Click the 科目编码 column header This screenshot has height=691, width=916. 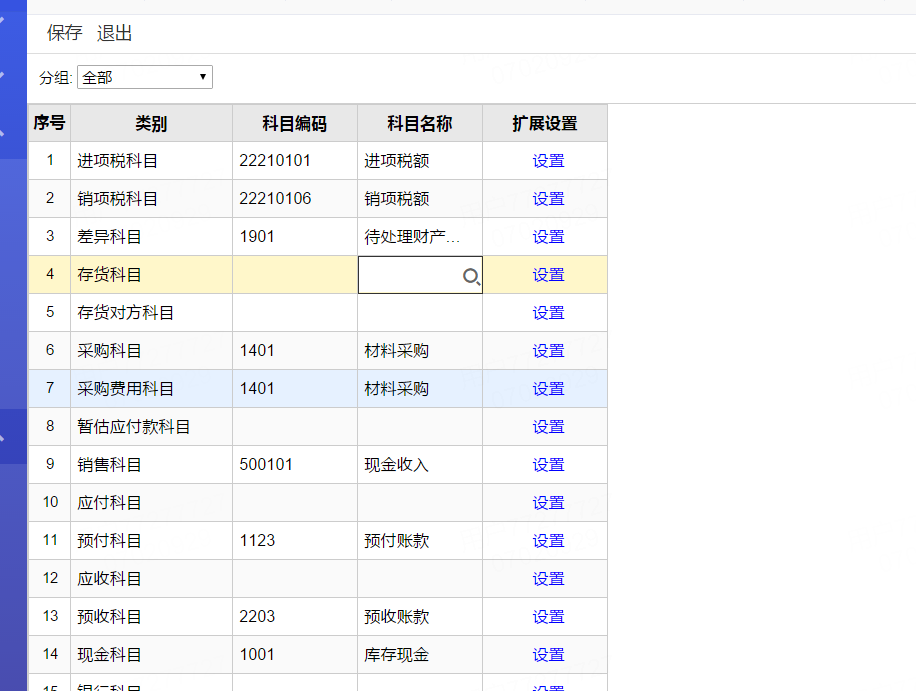point(295,123)
